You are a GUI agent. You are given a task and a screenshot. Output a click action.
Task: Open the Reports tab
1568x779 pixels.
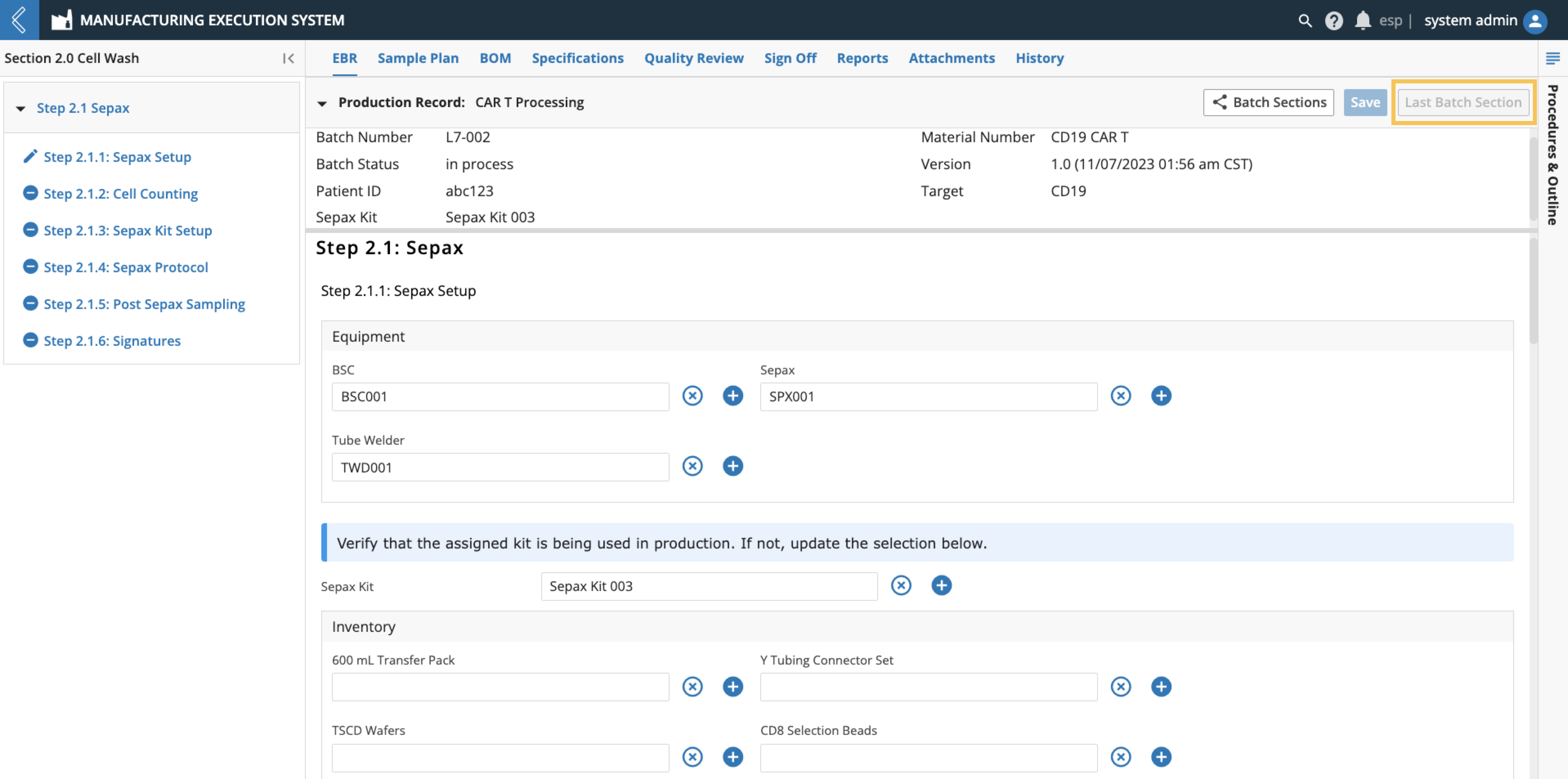click(x=862, y=58)
